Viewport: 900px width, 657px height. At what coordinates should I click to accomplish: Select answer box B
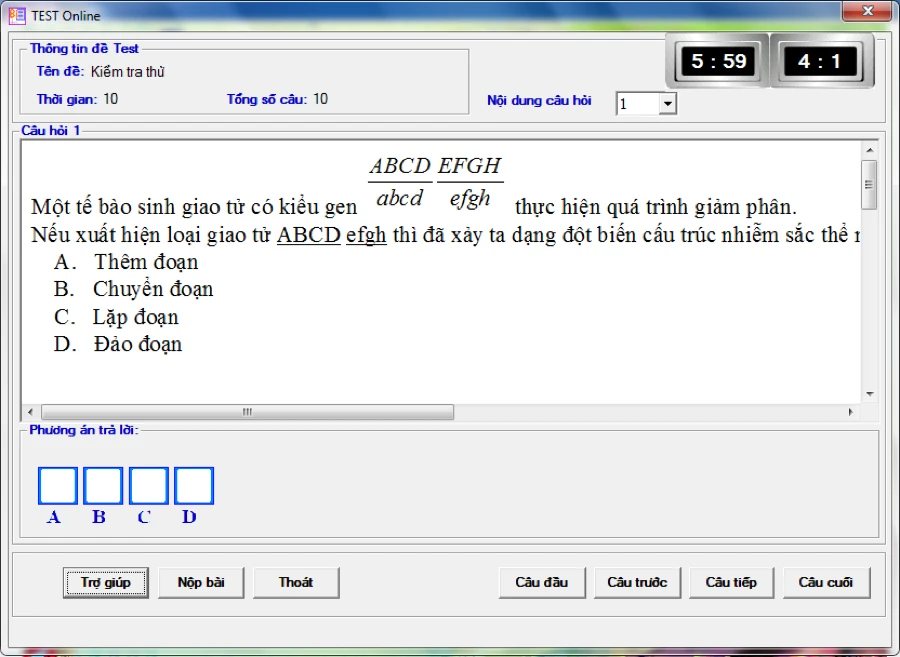pos(103,486)
